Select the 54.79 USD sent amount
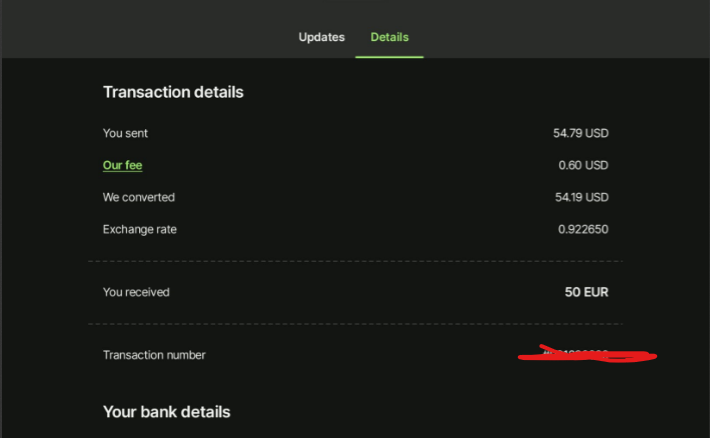 point(583,133)
